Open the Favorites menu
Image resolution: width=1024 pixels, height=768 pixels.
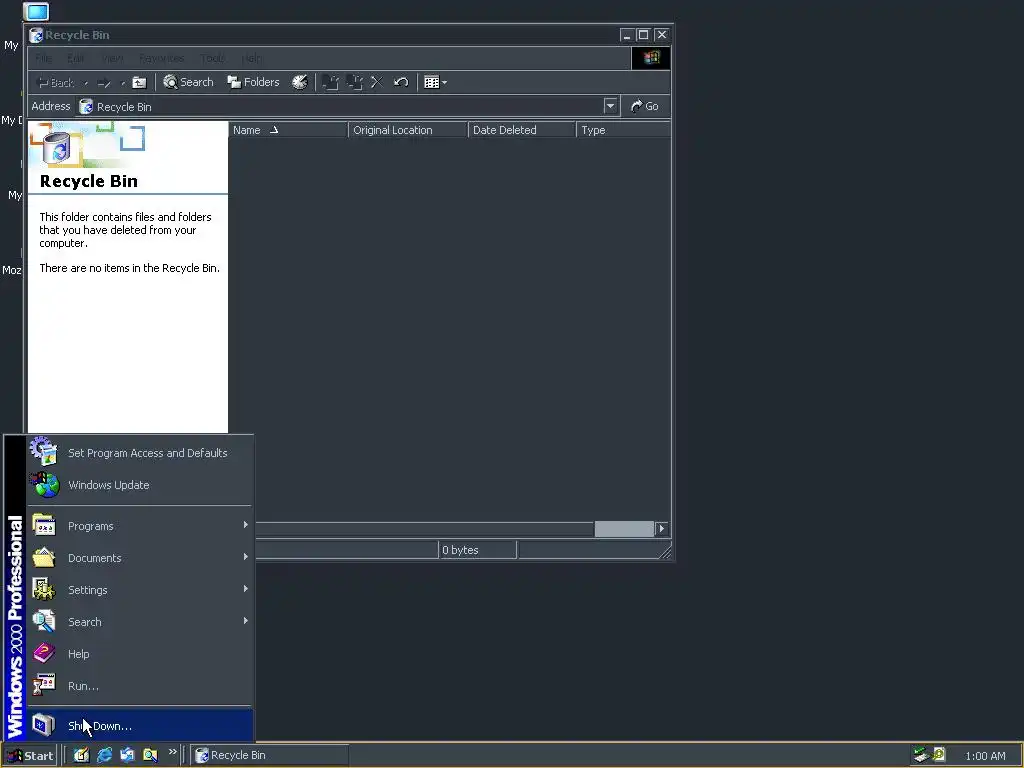(x=161, y=58)
